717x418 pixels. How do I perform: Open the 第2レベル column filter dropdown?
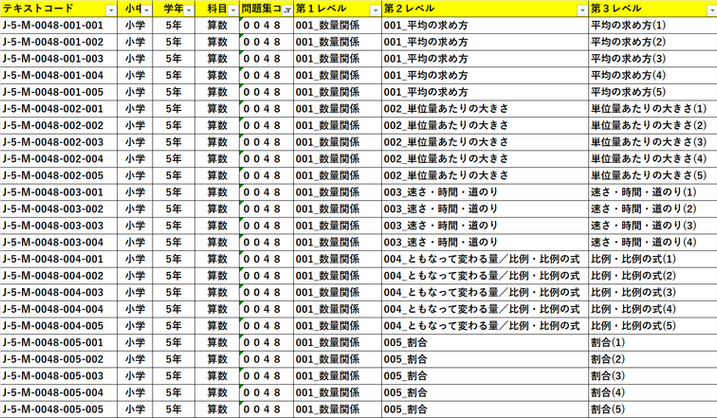click(x=582, y=10)
